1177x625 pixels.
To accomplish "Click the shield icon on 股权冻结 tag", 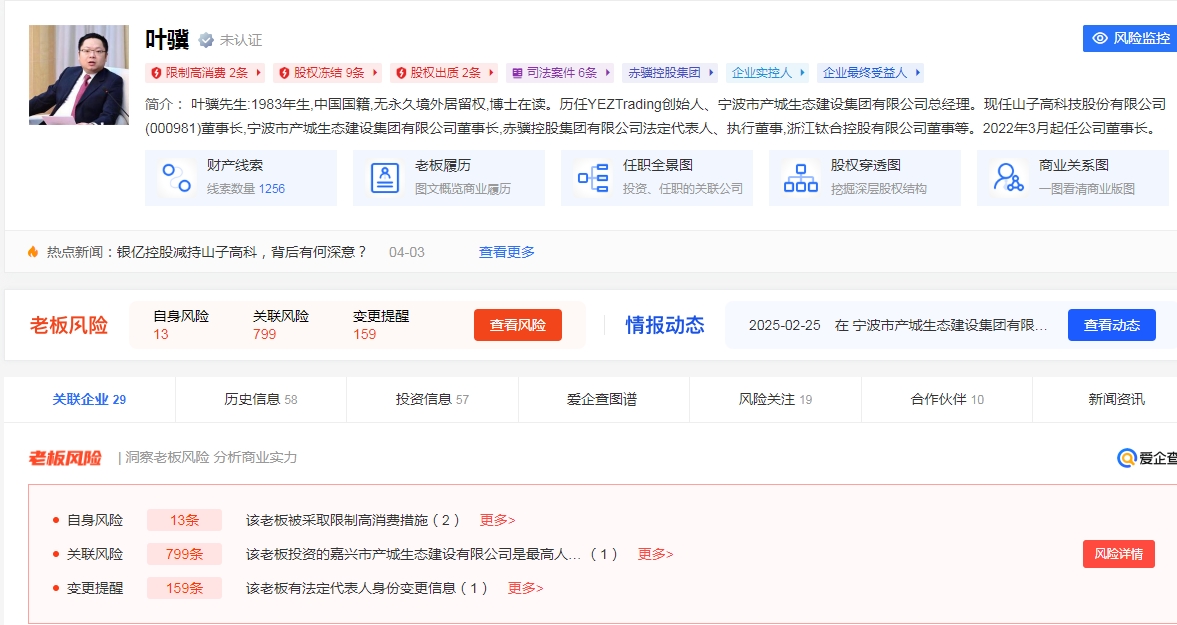I will tap(284, 73).
